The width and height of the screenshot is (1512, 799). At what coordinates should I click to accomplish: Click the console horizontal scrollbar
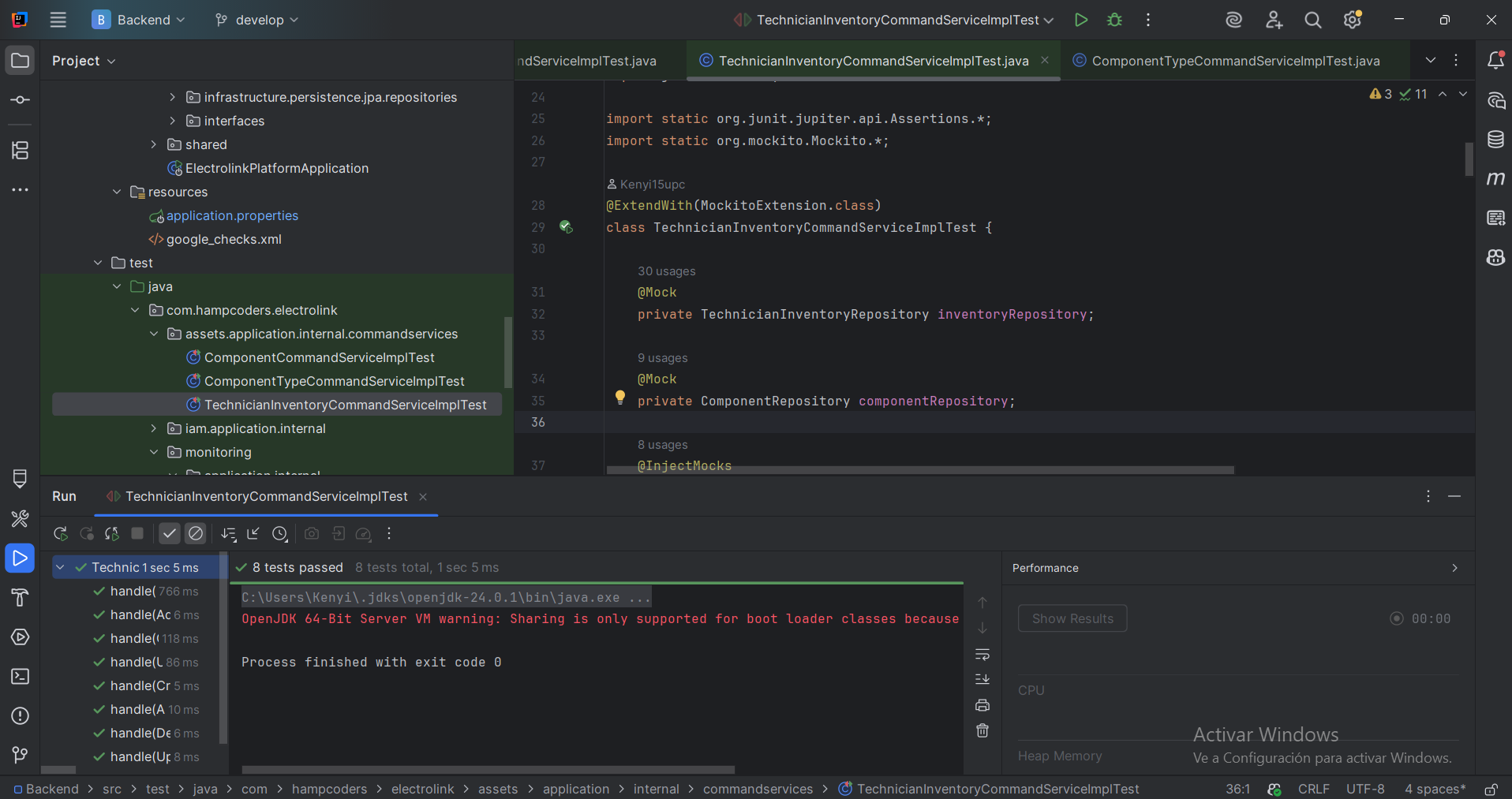coord(488,770)
